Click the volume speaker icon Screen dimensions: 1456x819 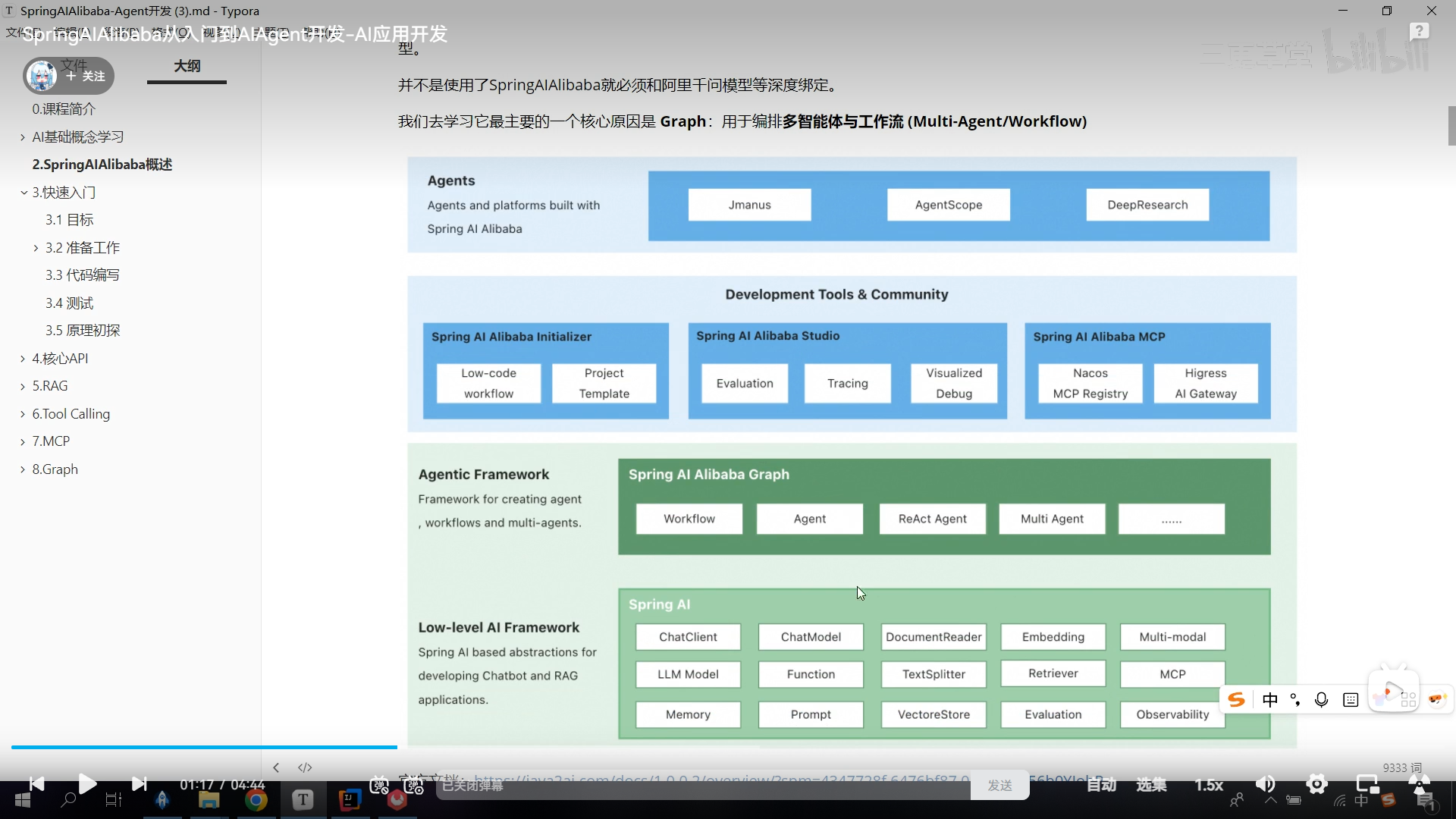pos(1265,784)
